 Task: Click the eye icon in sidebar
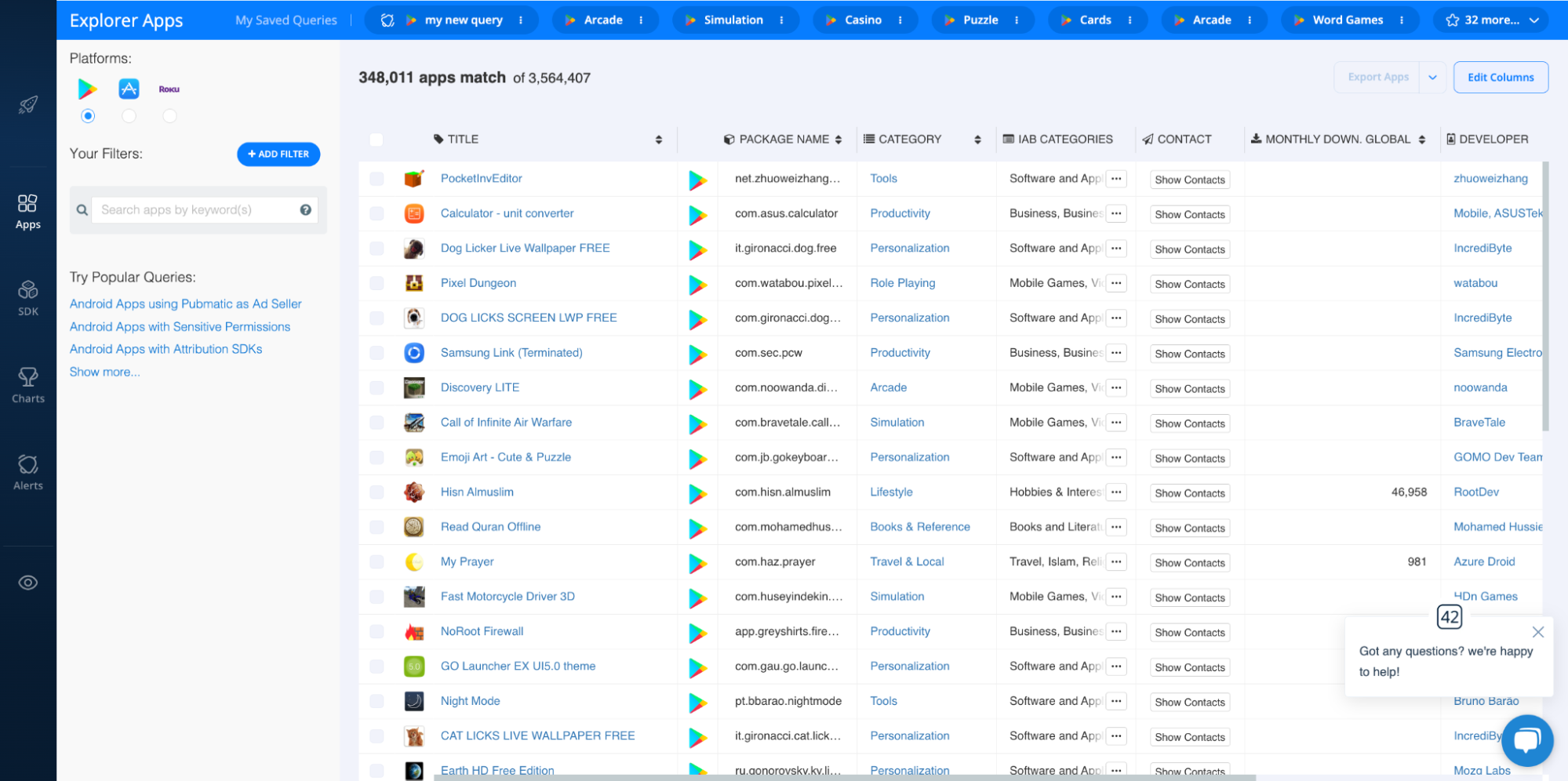click(28, 583)
